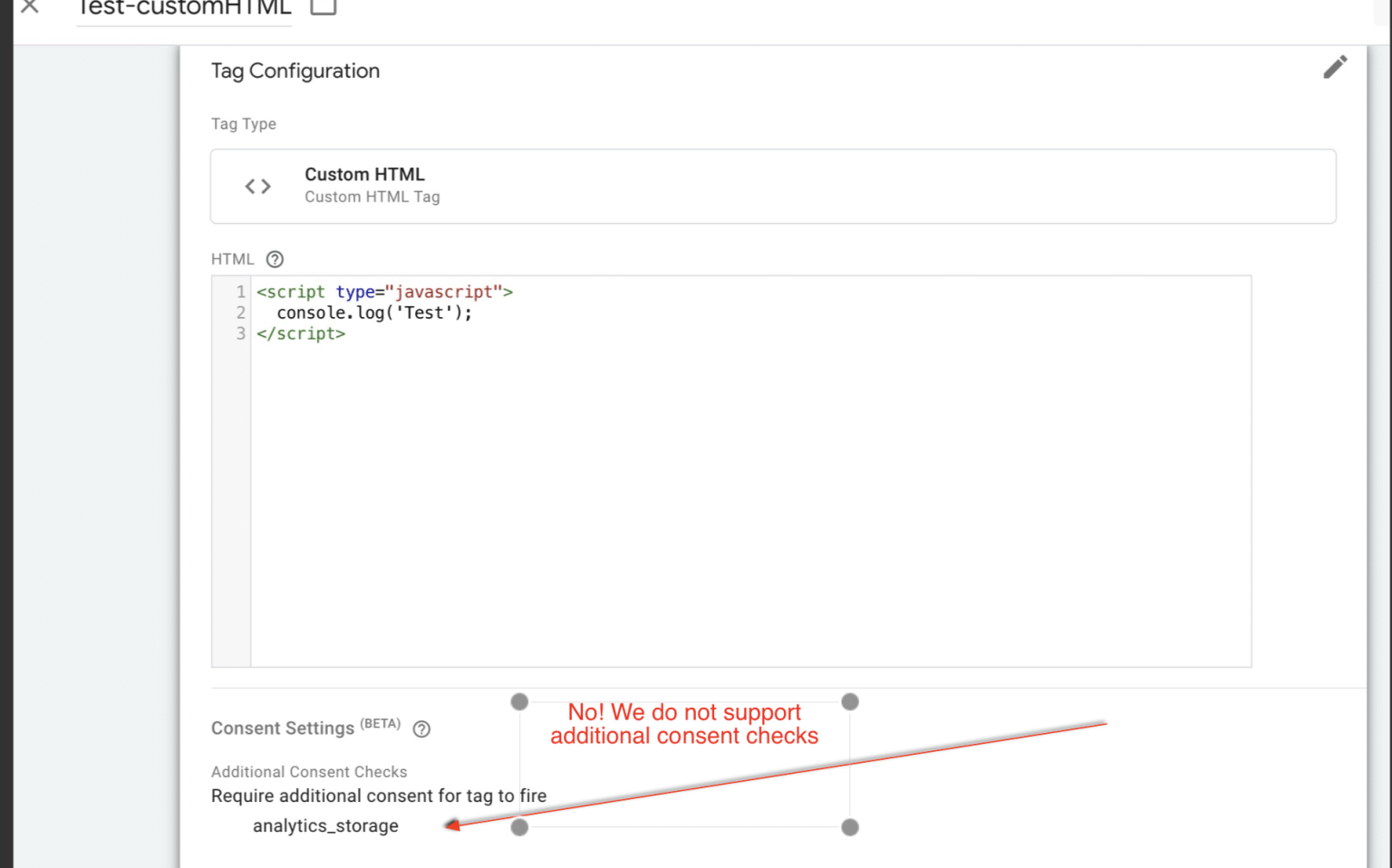Image resolution: width=1392 pixels, height=868 pixels.
Task: Select the Tag Type label
Action: point(243,124)
